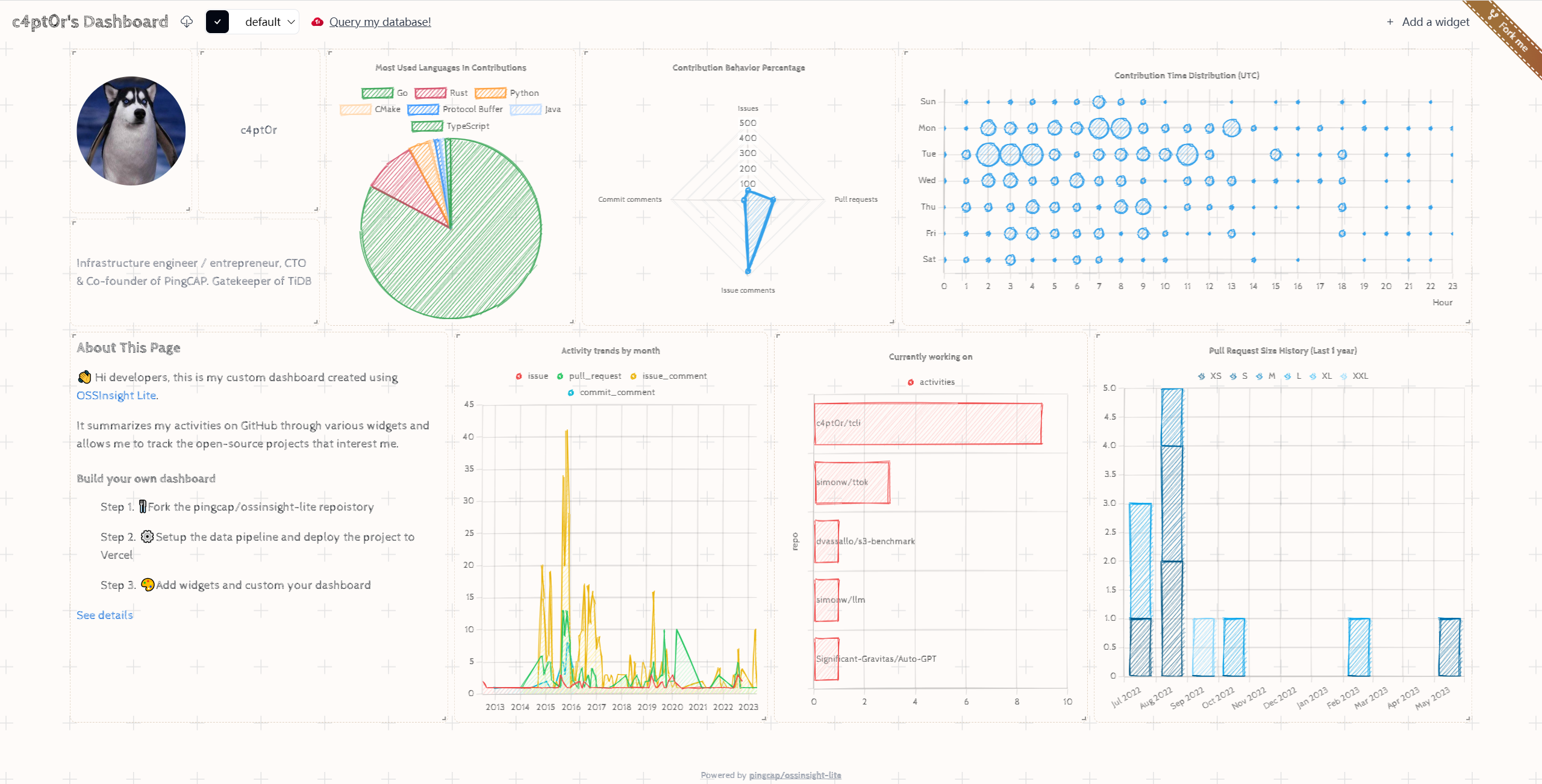Toggle the XS size legend marker
This screenshot has width=1542, height=784.
pyautogui.click(x=1202, y=376)
